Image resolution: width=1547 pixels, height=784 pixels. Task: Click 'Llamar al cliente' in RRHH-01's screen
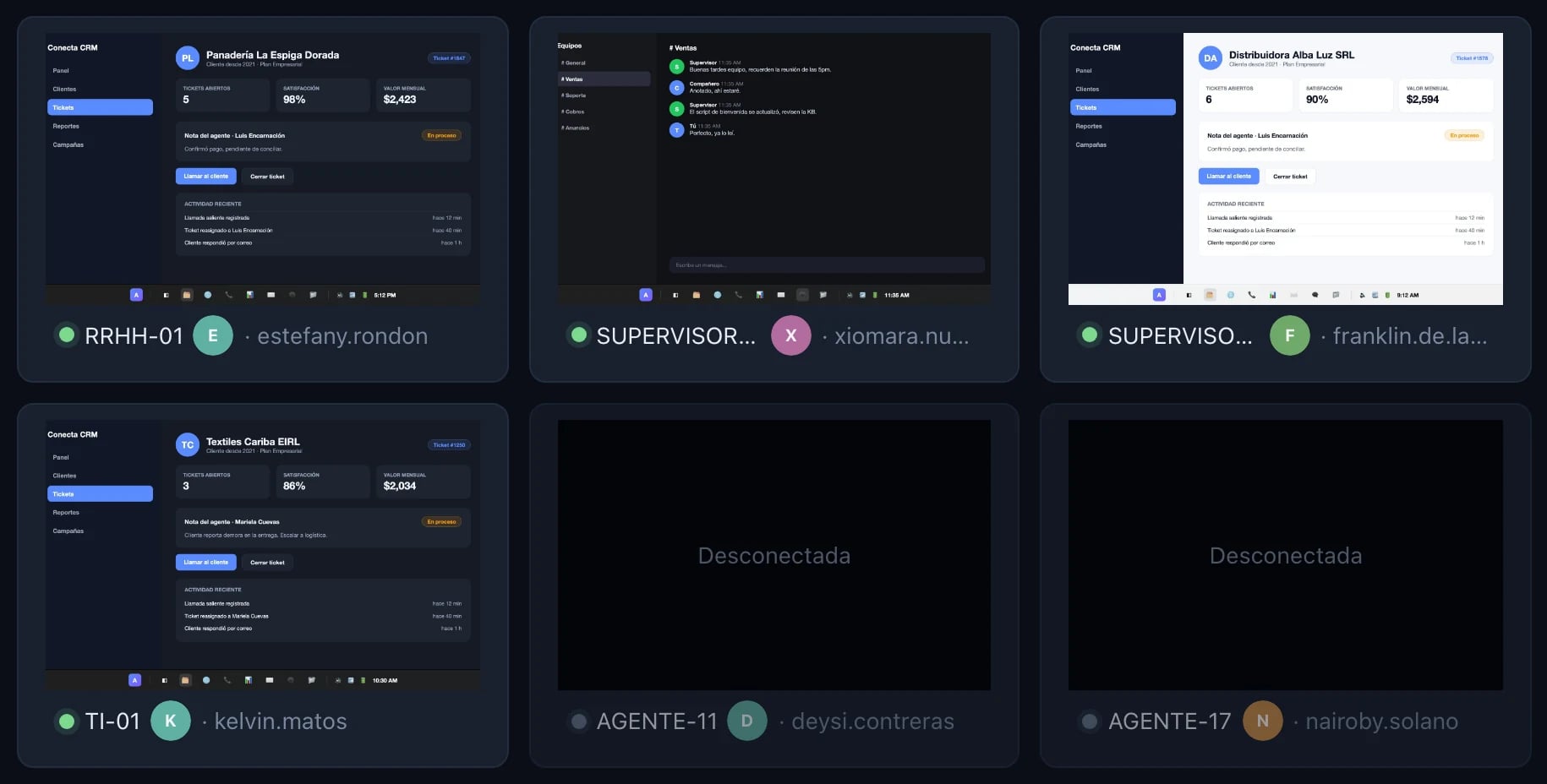point(206,176)
